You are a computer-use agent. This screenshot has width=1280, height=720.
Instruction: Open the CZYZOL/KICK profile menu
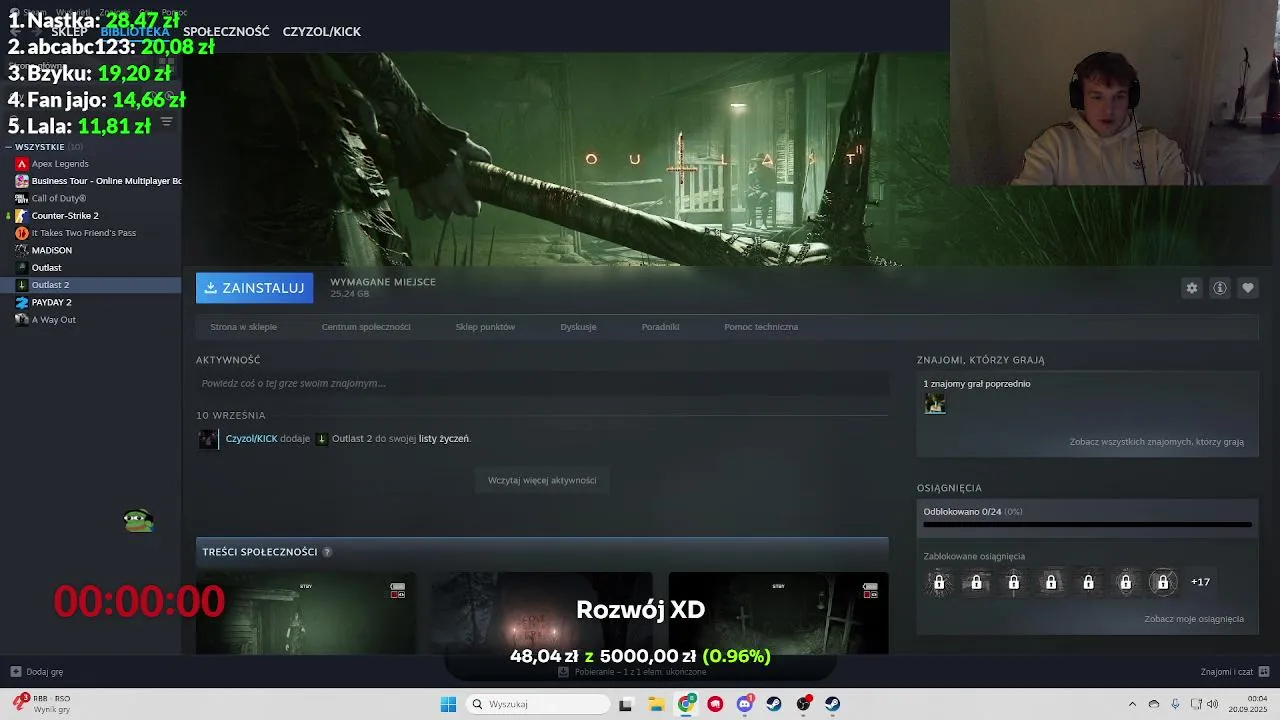pos(322,32)
